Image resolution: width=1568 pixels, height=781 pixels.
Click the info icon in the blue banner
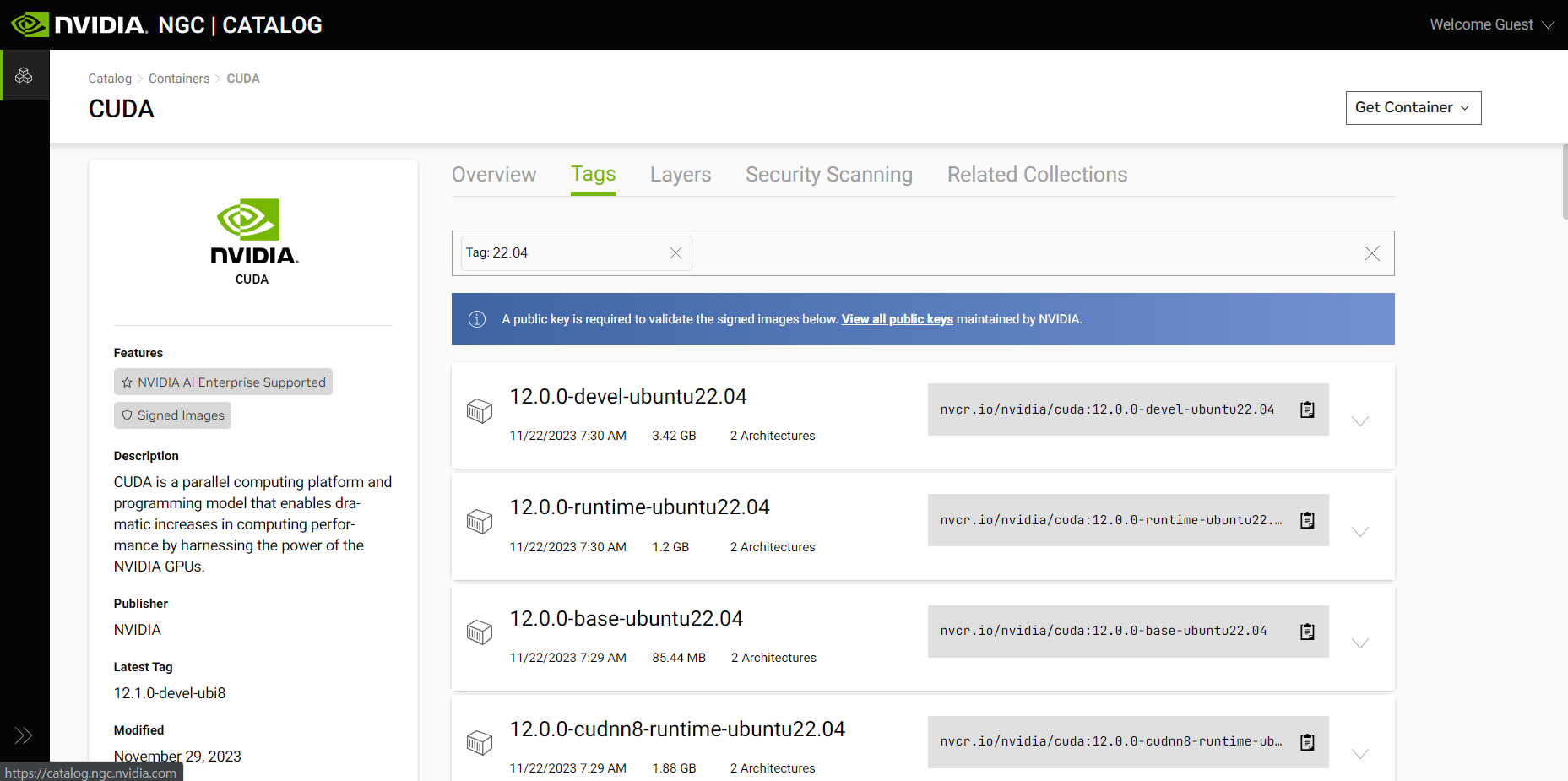[477, 319]
